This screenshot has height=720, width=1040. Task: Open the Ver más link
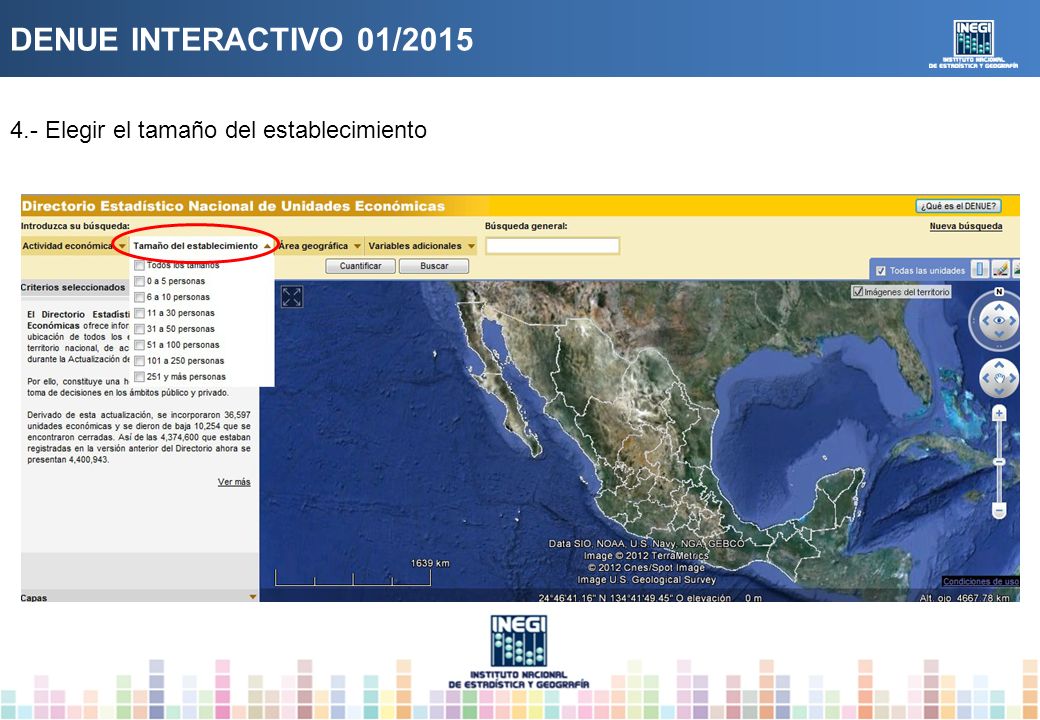tap(234, 482)
